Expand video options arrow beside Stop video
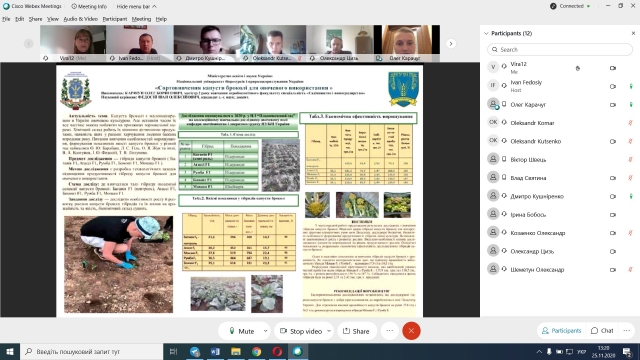 click(329, 331)
